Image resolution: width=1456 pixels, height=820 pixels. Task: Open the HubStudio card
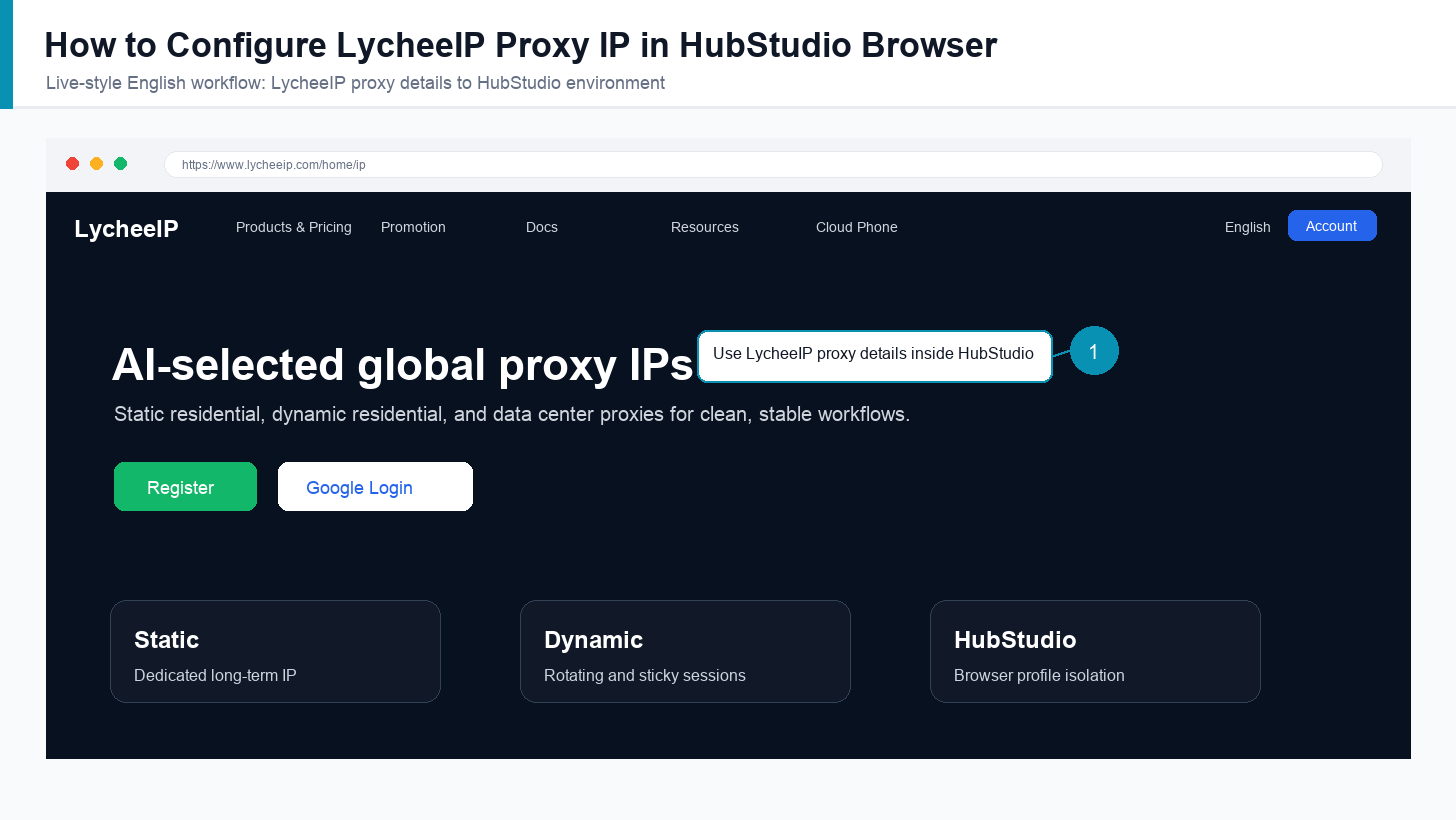1095,651
